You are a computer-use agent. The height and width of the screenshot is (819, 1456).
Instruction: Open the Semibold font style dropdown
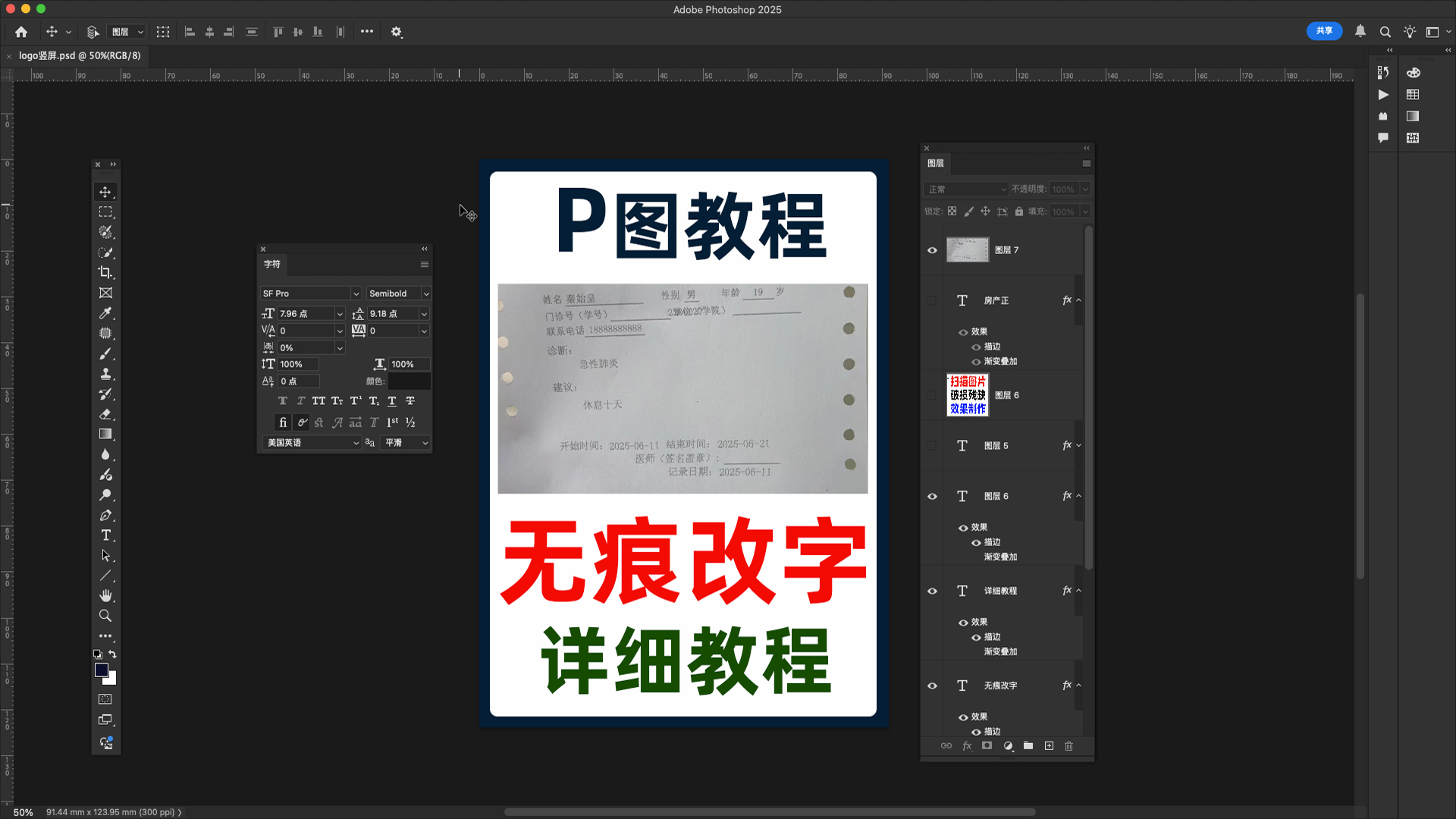click(x=426, y=293)
